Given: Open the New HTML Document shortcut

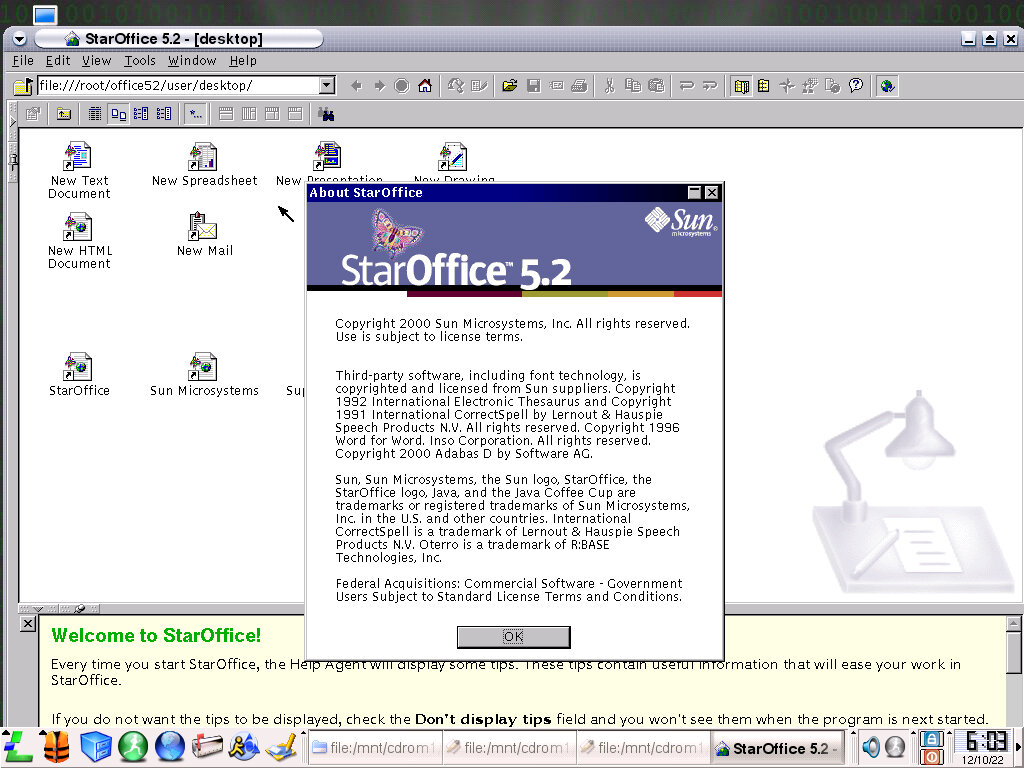Looking at the screenshot, I should point(79,228).
